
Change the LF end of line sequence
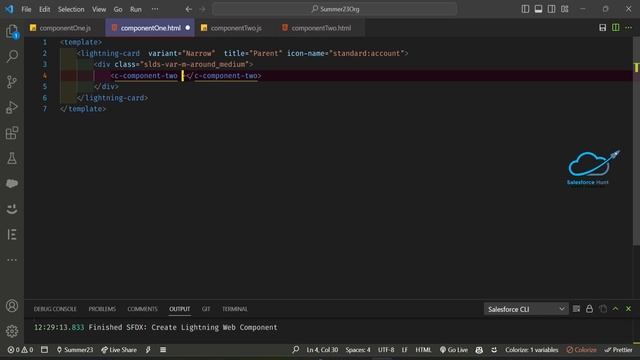click(x=404, y=350)
